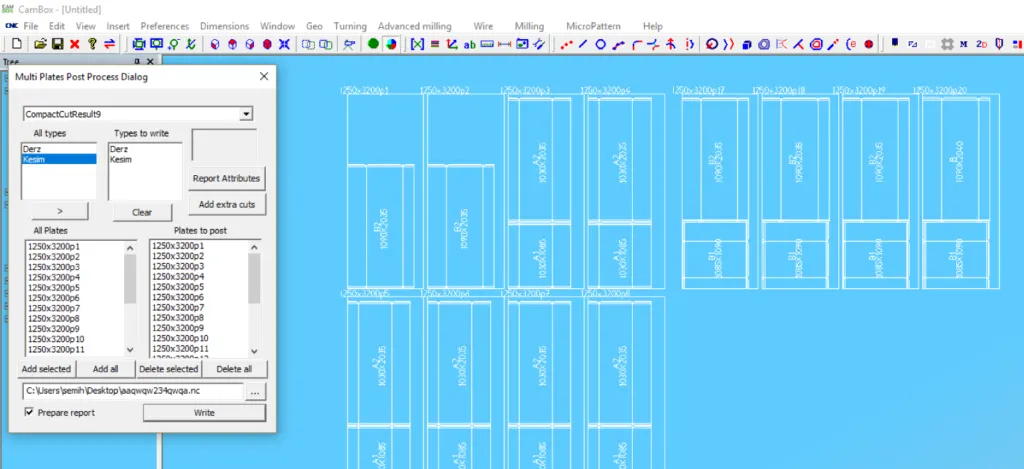This screenshot has height=469, width=1024.
Task: Click the Delete all button
Action: [x=234, y=369]
